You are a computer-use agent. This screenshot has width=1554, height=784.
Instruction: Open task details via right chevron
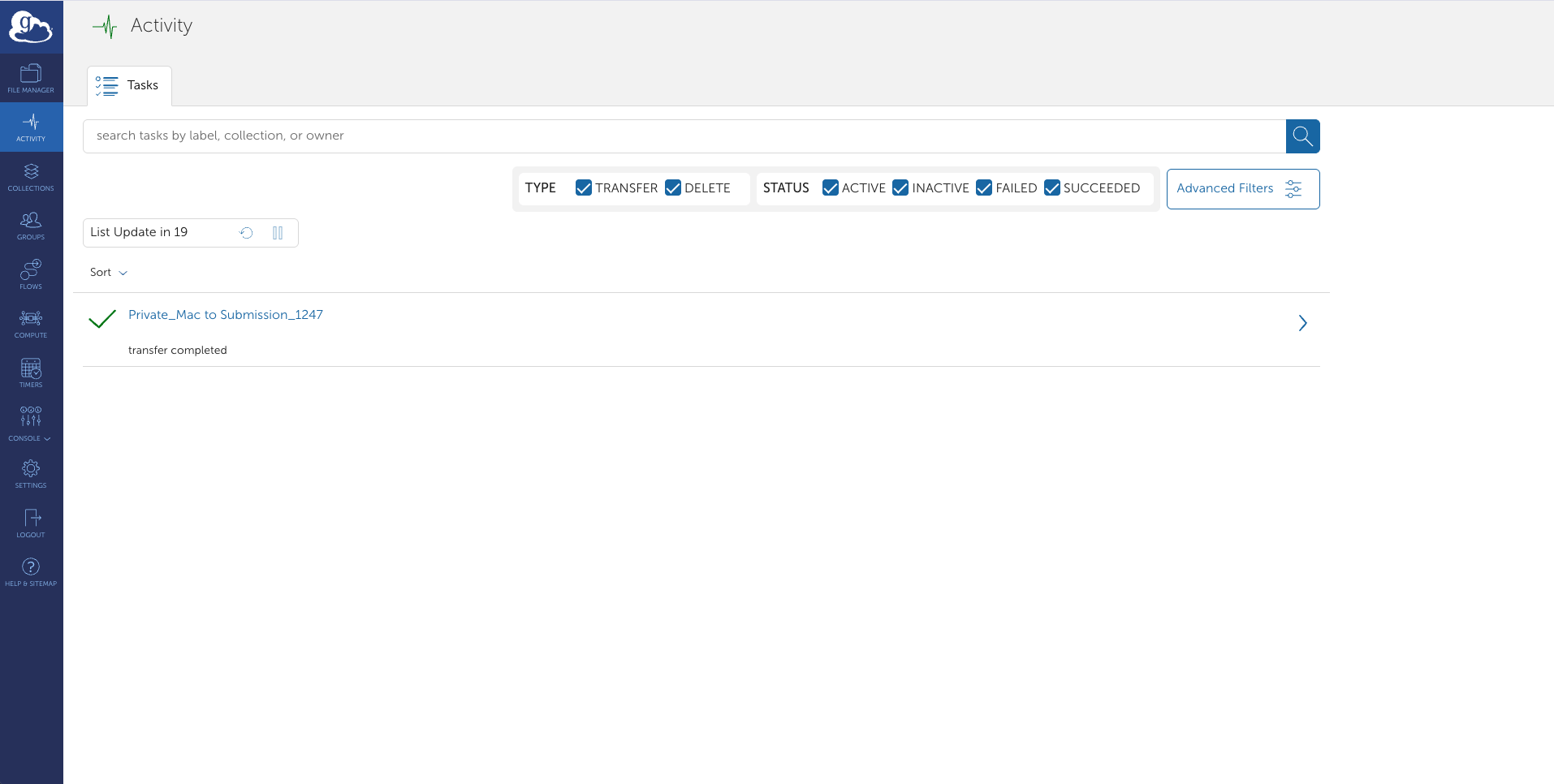(1302, 323)
